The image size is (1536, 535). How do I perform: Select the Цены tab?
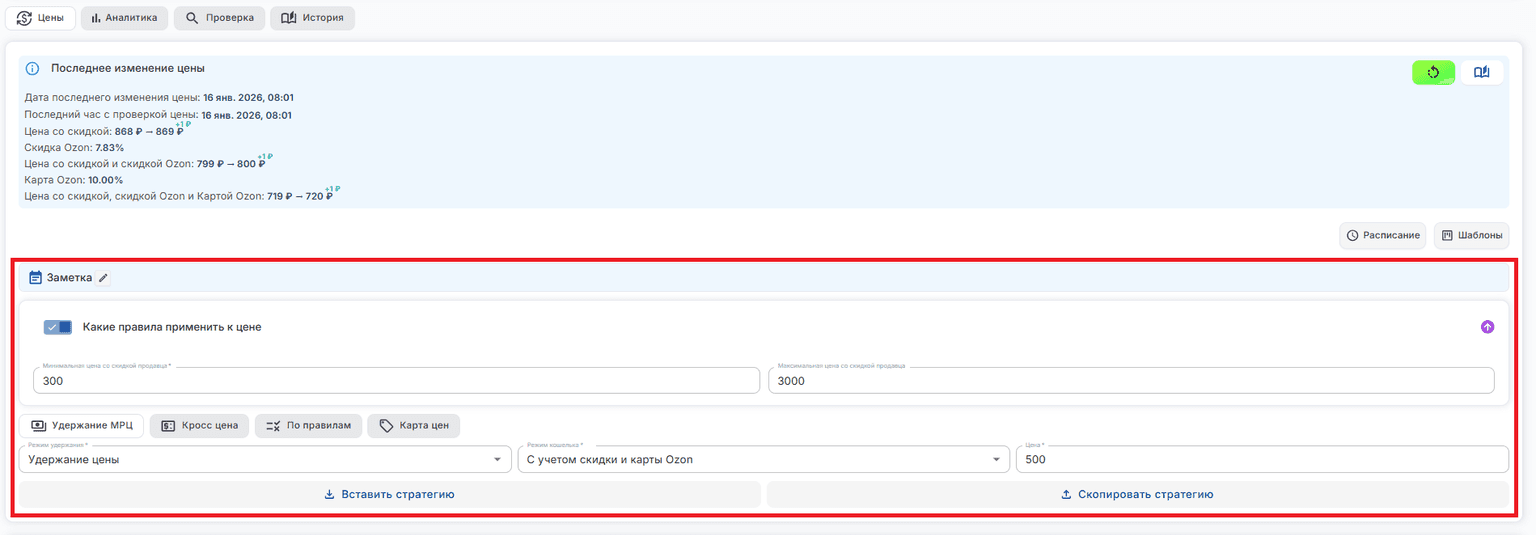pyautogui.click(x=41, y=18)
